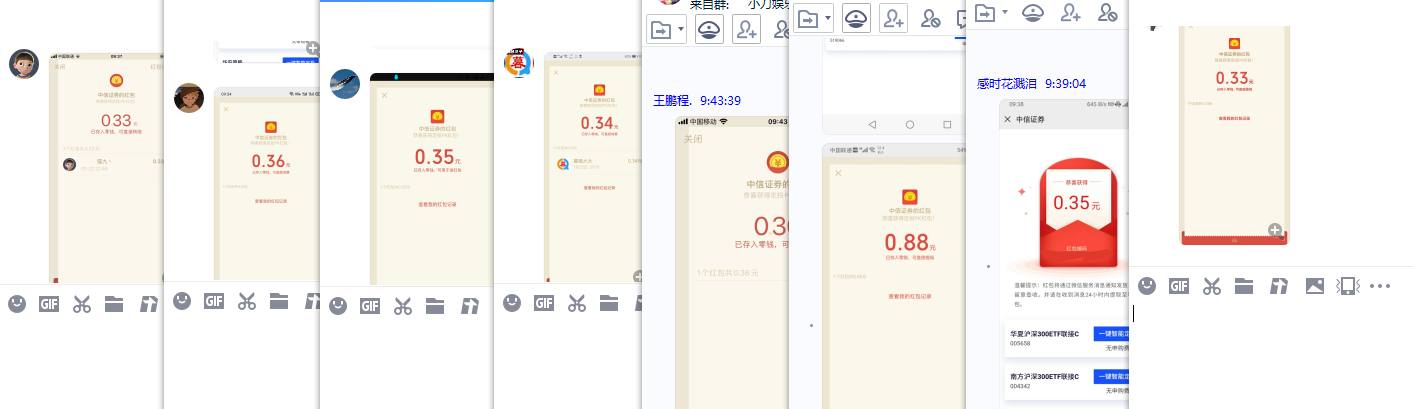
Task: Click 南方沪深300ETF联接C fund row
Action: [x=1067, y=384]
